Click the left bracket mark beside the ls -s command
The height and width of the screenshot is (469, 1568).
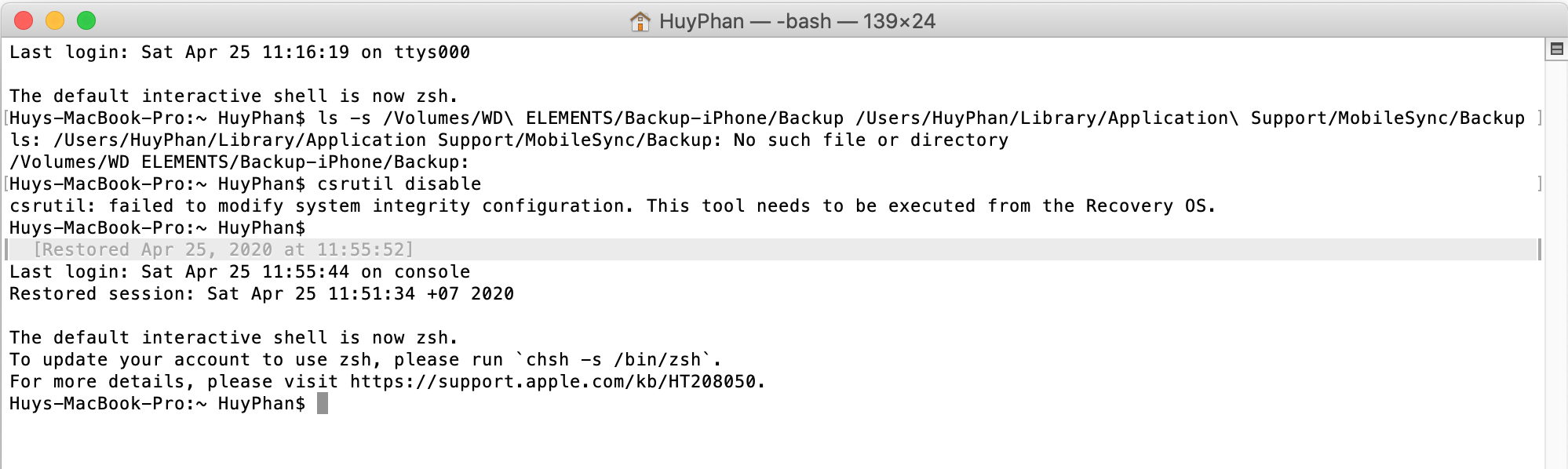coord(6,118)
